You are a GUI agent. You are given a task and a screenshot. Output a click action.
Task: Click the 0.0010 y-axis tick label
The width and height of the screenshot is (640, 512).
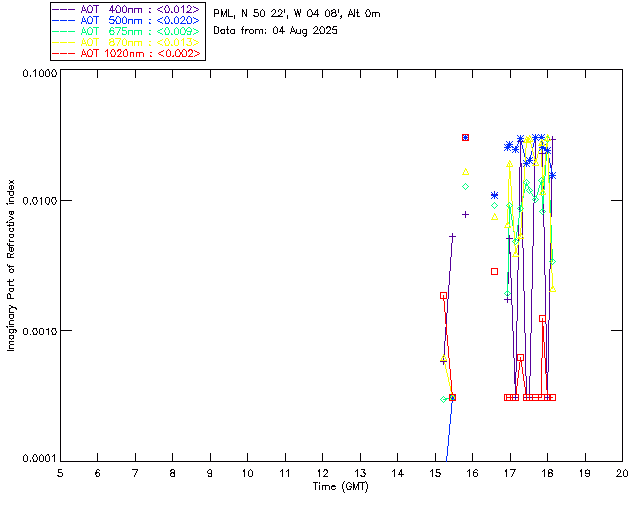tap(38, 331)
